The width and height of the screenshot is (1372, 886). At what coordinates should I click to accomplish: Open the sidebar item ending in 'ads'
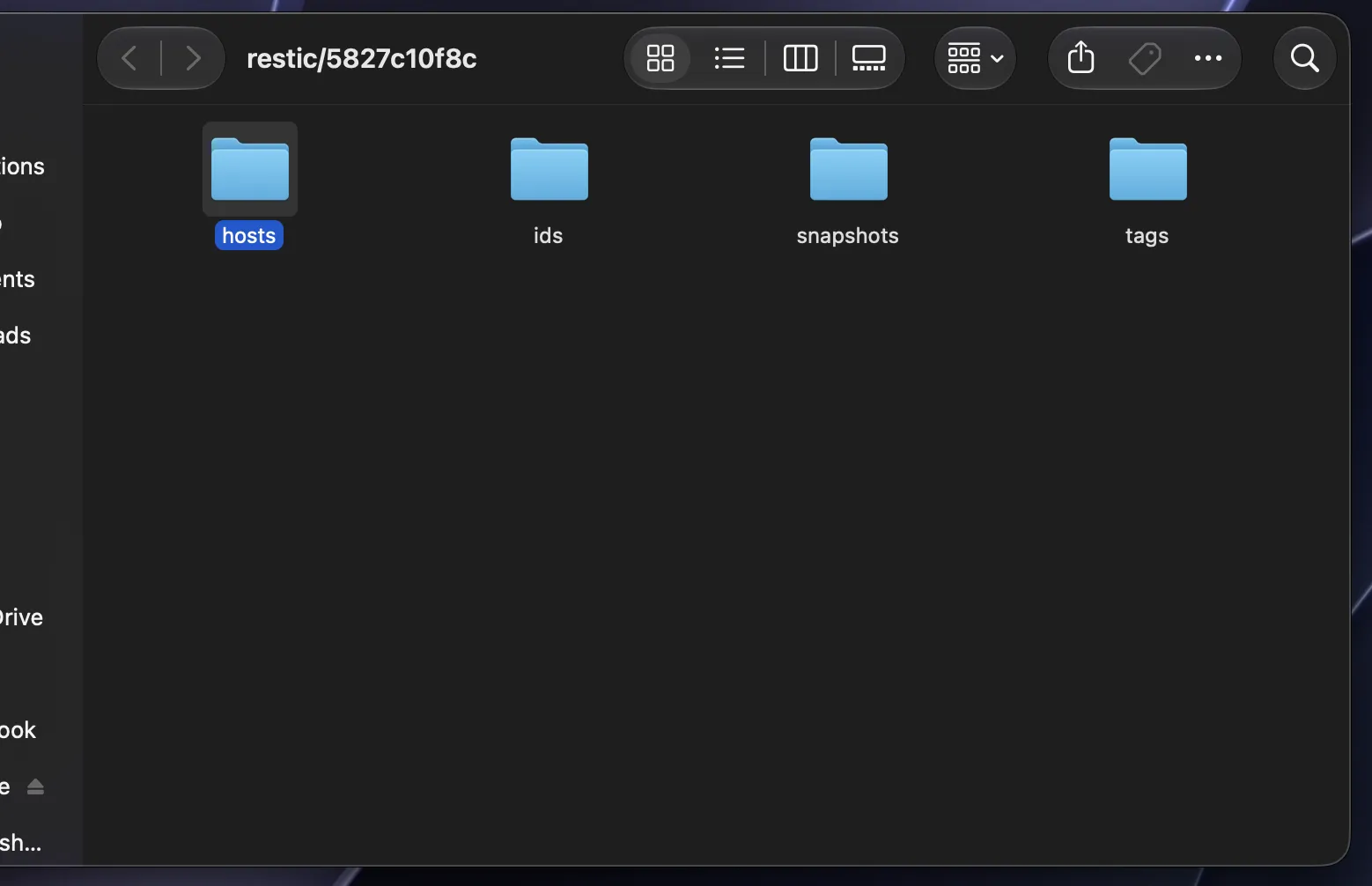coord(16,336)
